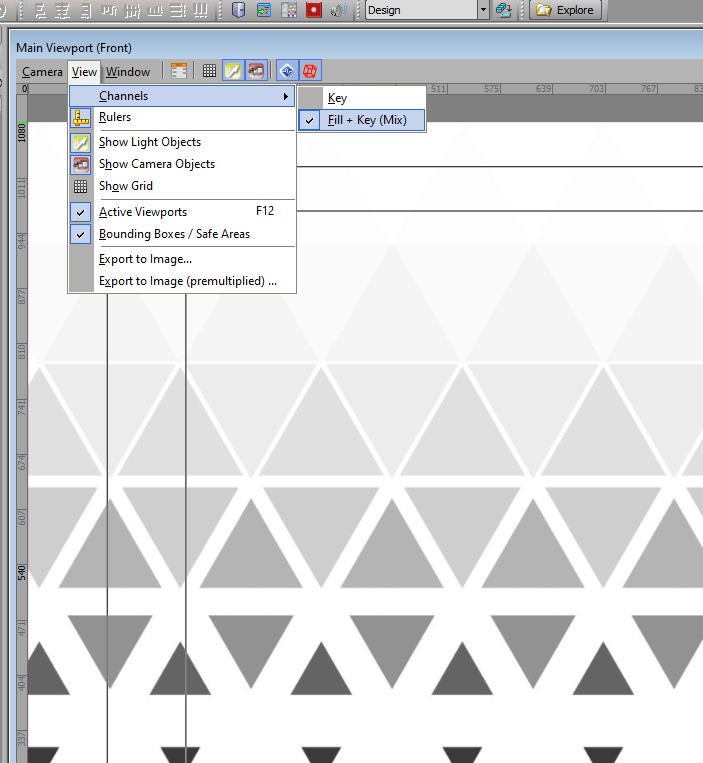The width and height of the screenshot is (703, 763).
Task: Click the 511 mark on horizontal ruler
Action: (438, 89)
